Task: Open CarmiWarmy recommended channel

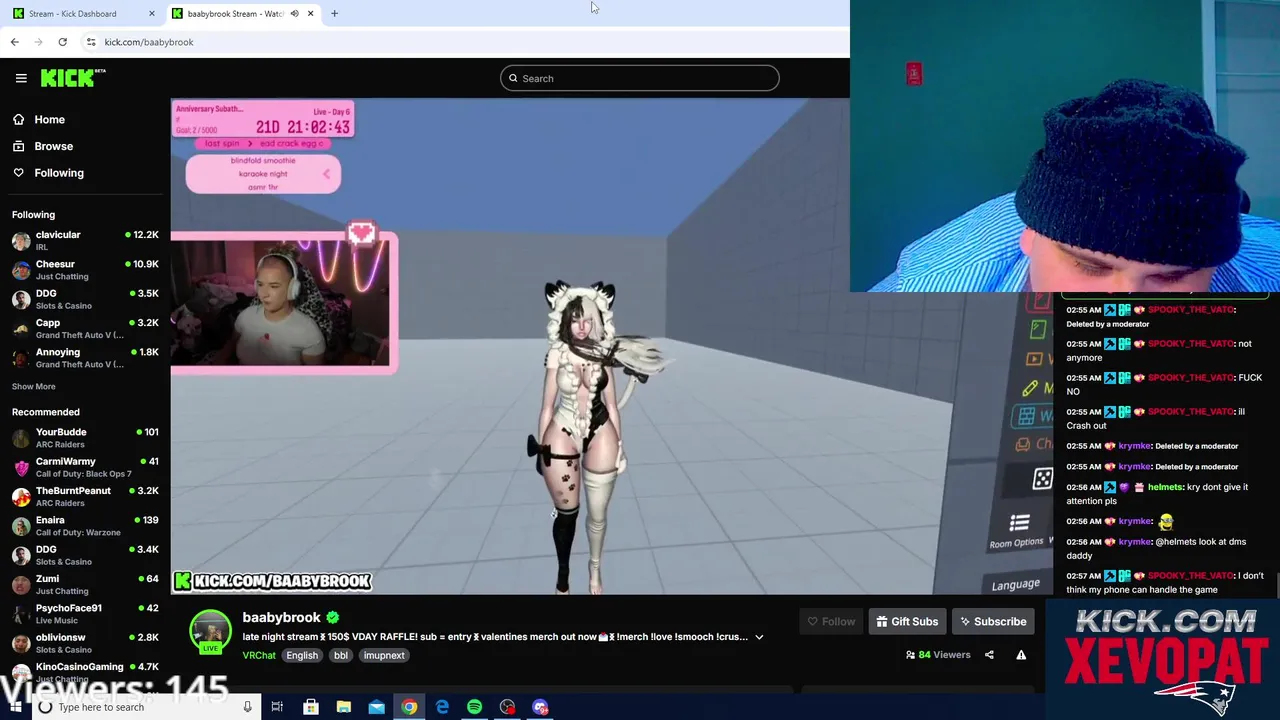Action: point(85,467)
